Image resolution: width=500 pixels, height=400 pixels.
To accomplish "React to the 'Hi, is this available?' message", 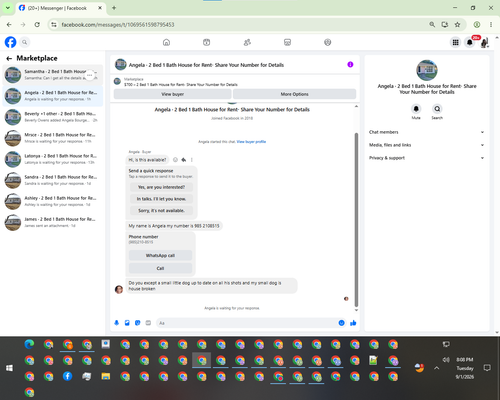I will [x=175, y=160].
